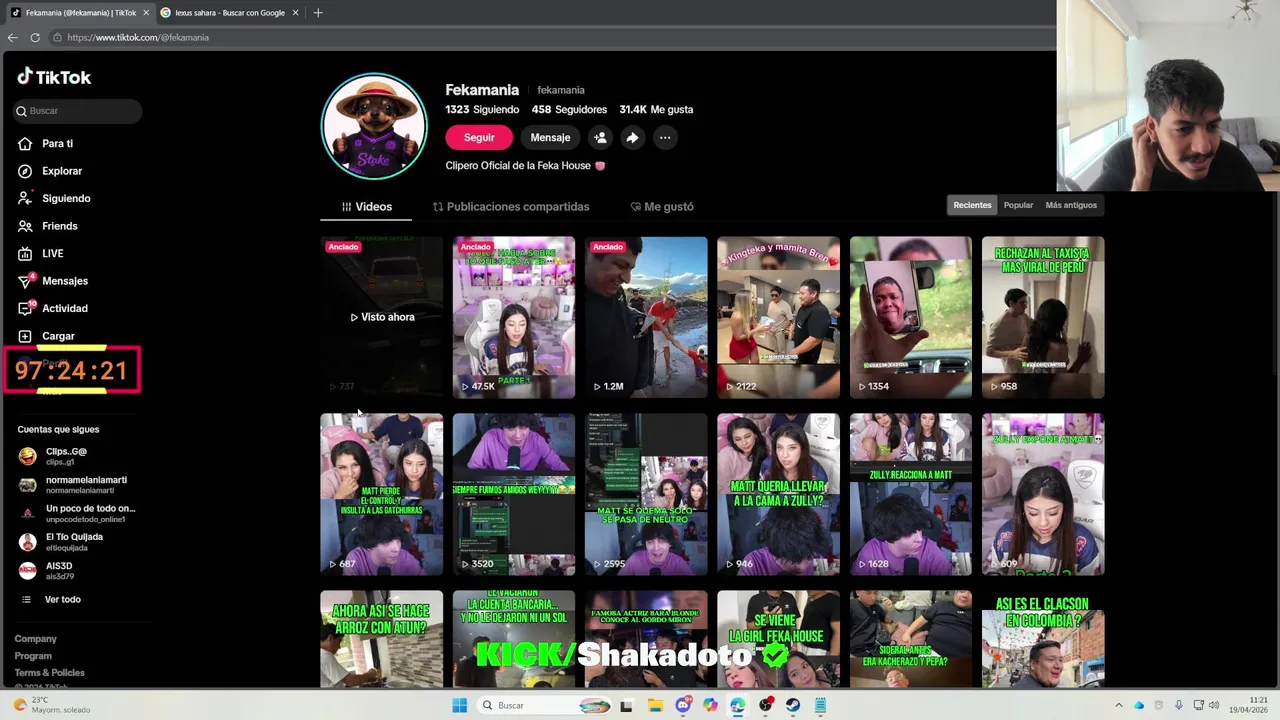Open the volume icon in system tray
This screenshot has height=720, width=1280.
pos(1214,705)
